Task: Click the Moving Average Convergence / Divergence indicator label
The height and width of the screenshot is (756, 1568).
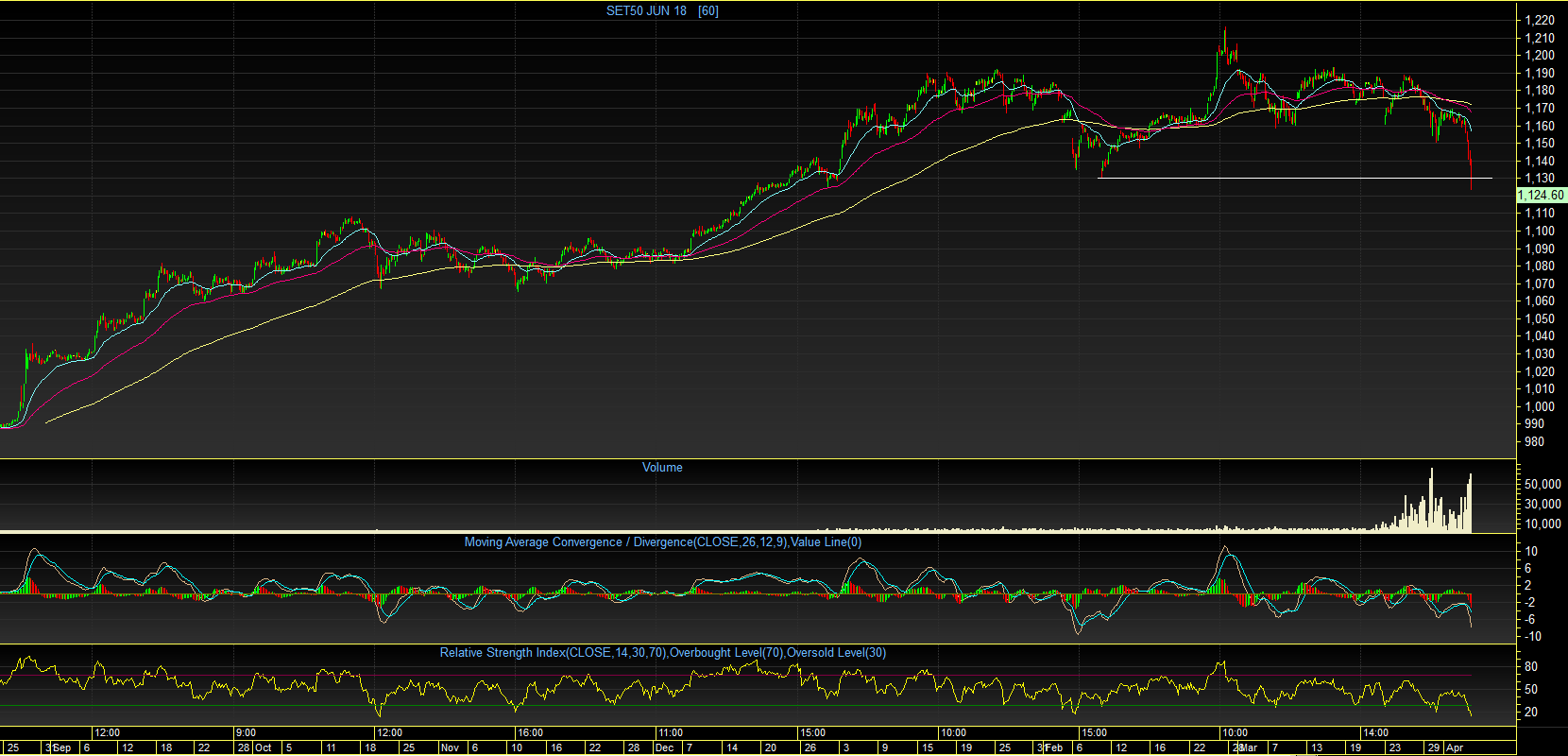Action: click(x=663, y=541)
